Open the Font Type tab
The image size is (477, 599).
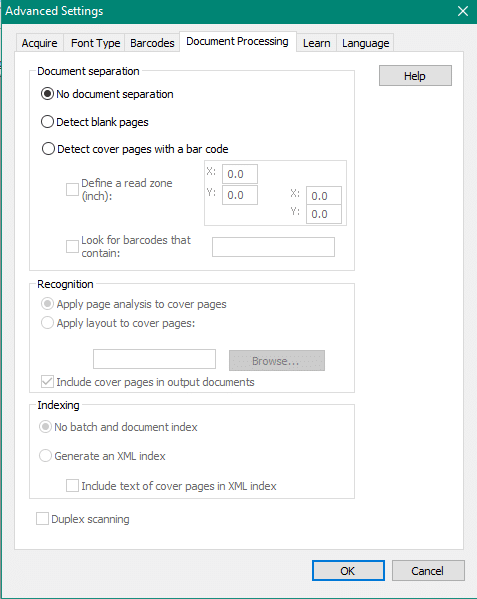(x=95, y=43)
